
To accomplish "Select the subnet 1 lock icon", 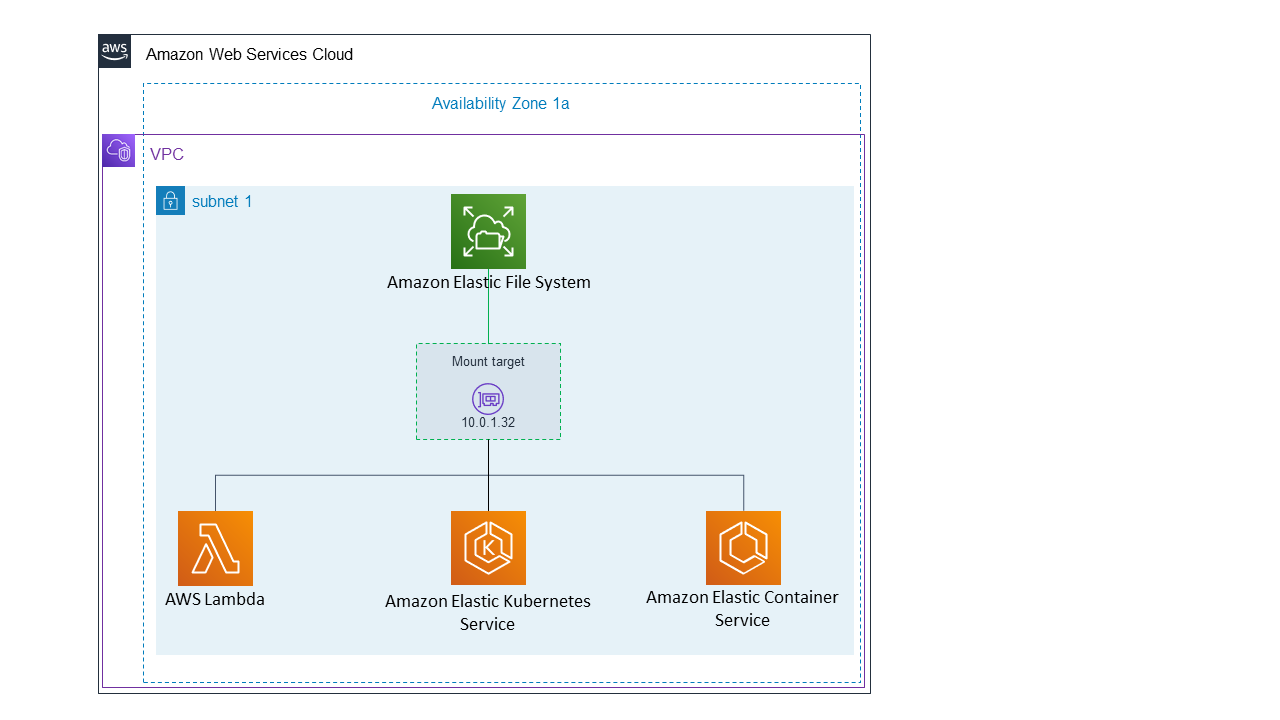I will coord(170,200).
